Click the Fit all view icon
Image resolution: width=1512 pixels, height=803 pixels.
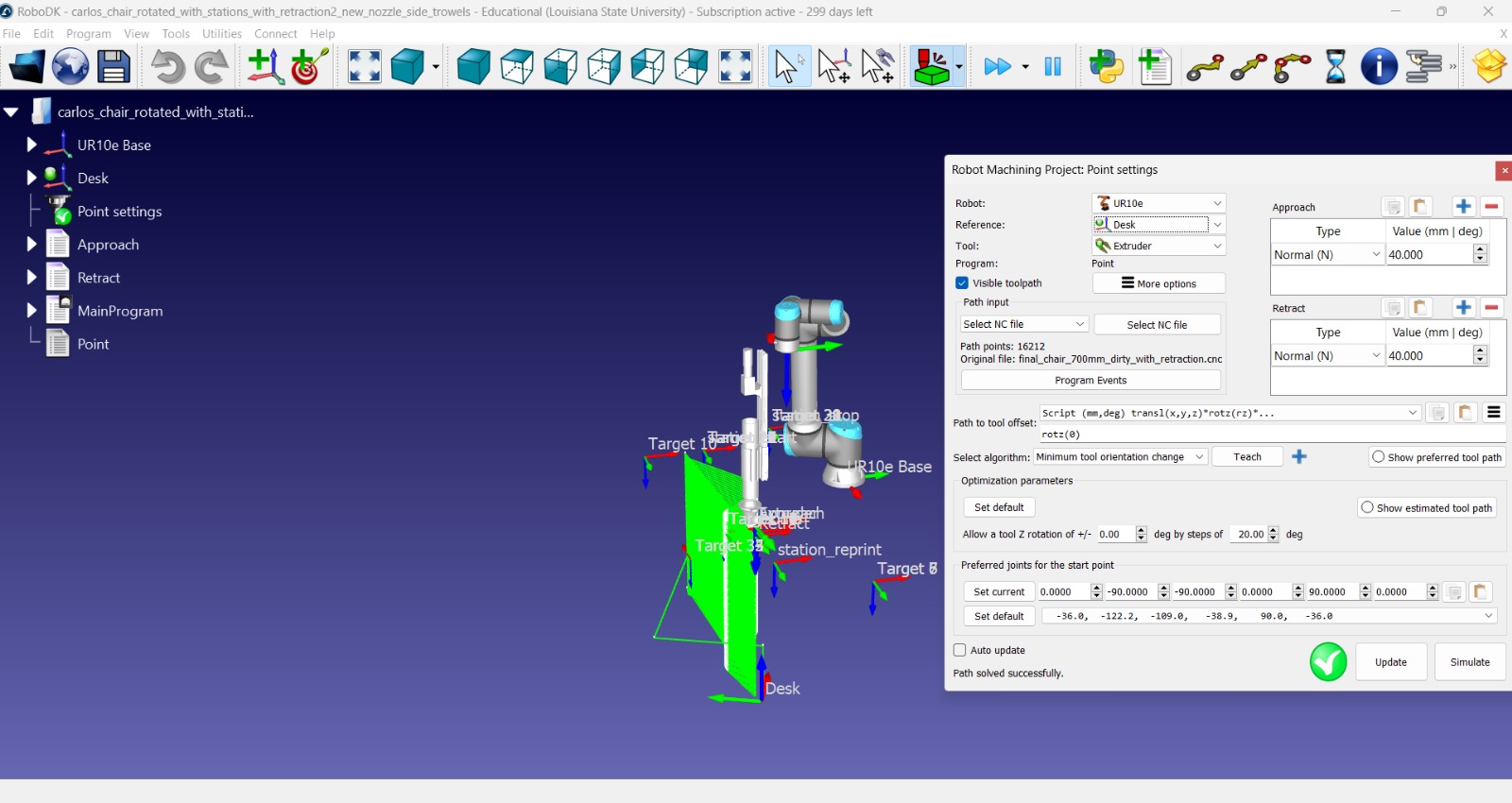point(364,67)
